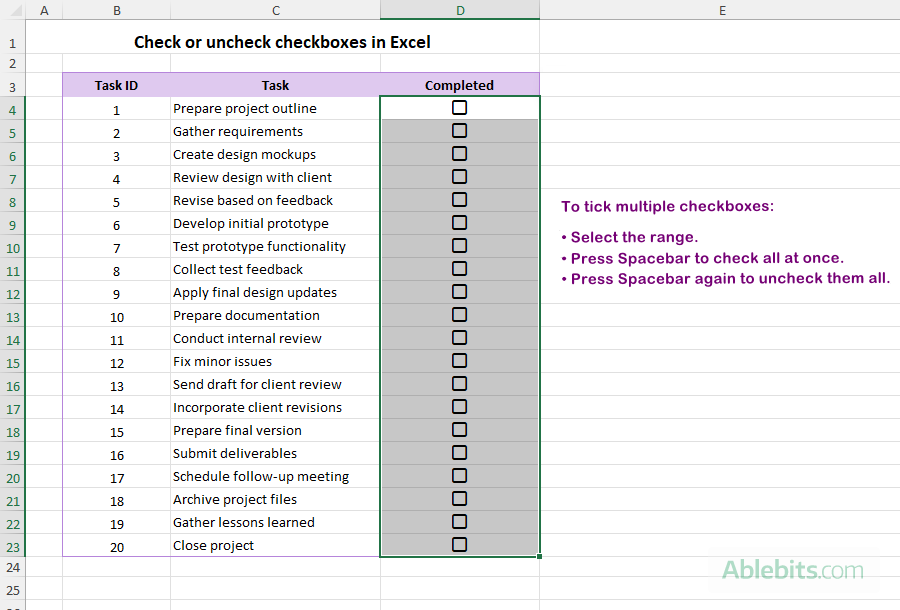900x610 pixels.
Task: Check the "Close project" checkbox
Action: (459, 544)
